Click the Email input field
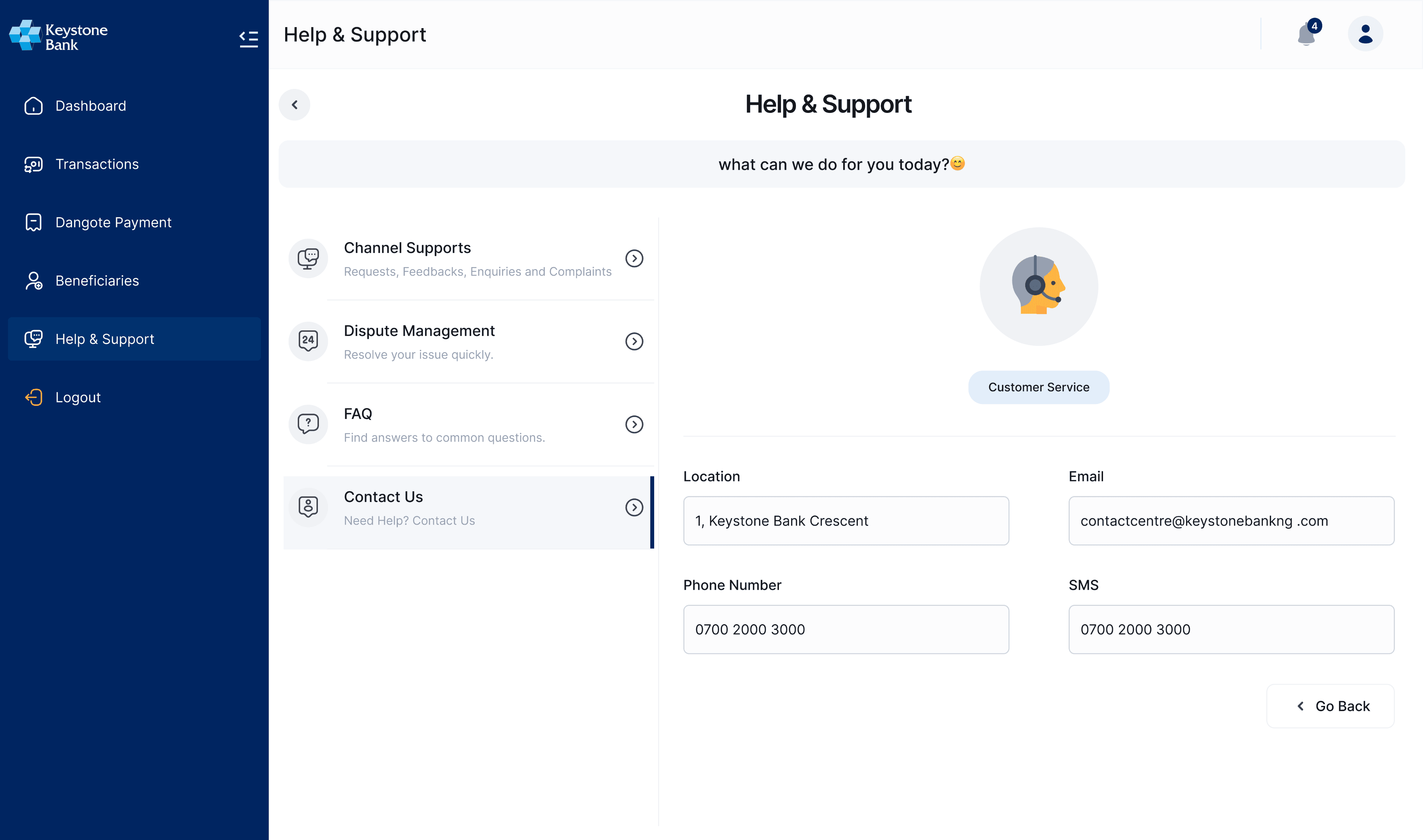The width and height of the screenshot is (1423, 840). (1231, 521)
